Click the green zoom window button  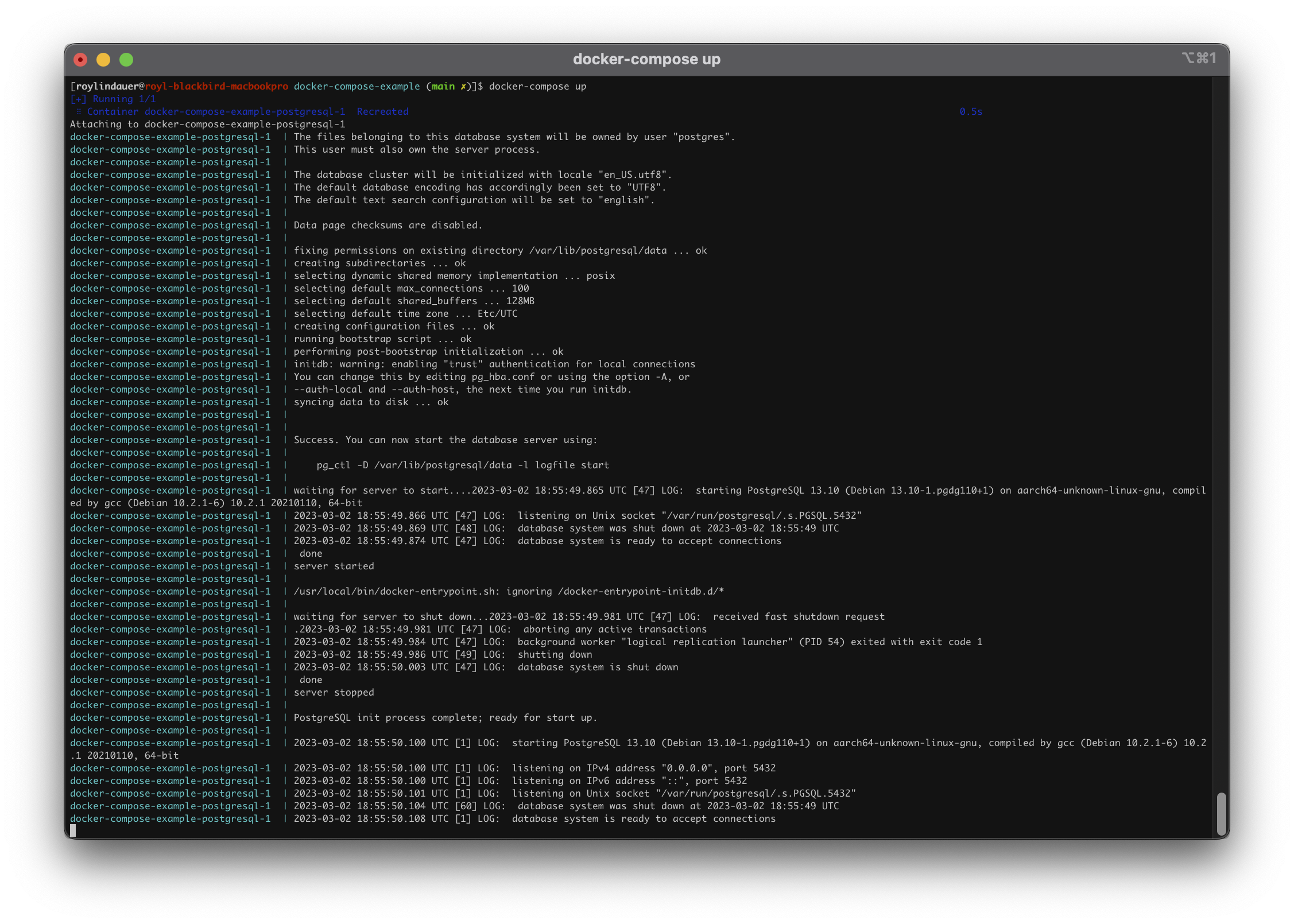[126, 60]
